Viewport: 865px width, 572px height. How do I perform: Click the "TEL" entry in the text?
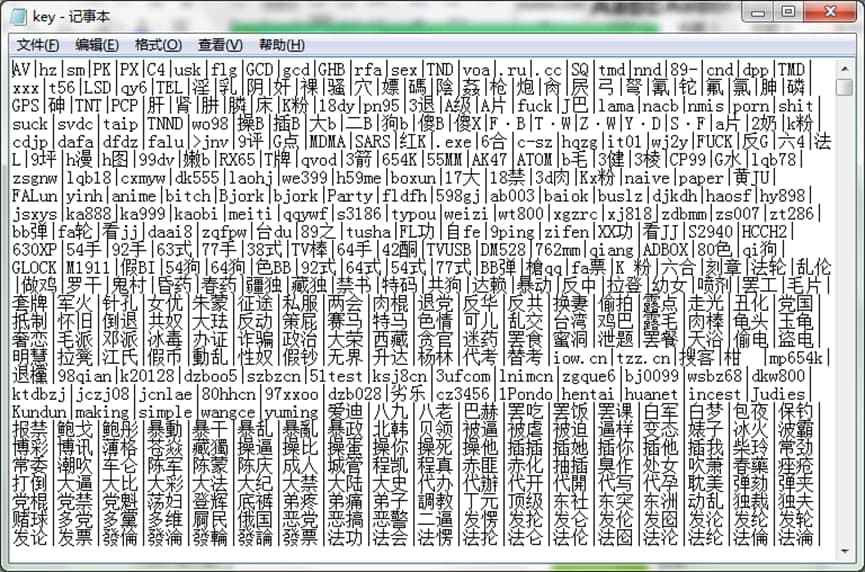point(169,88)
